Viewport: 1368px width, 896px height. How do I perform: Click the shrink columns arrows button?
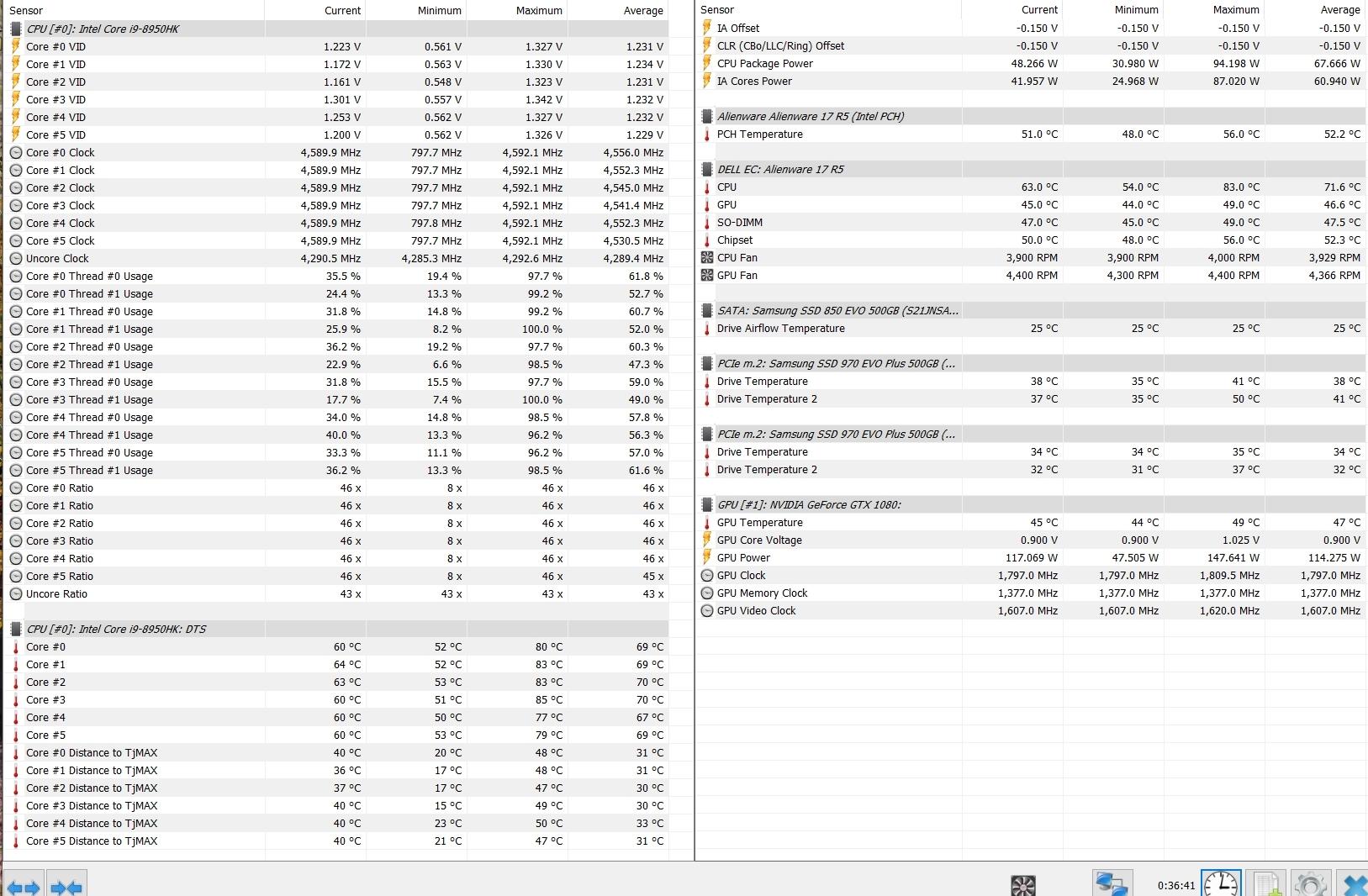(66, 887)
